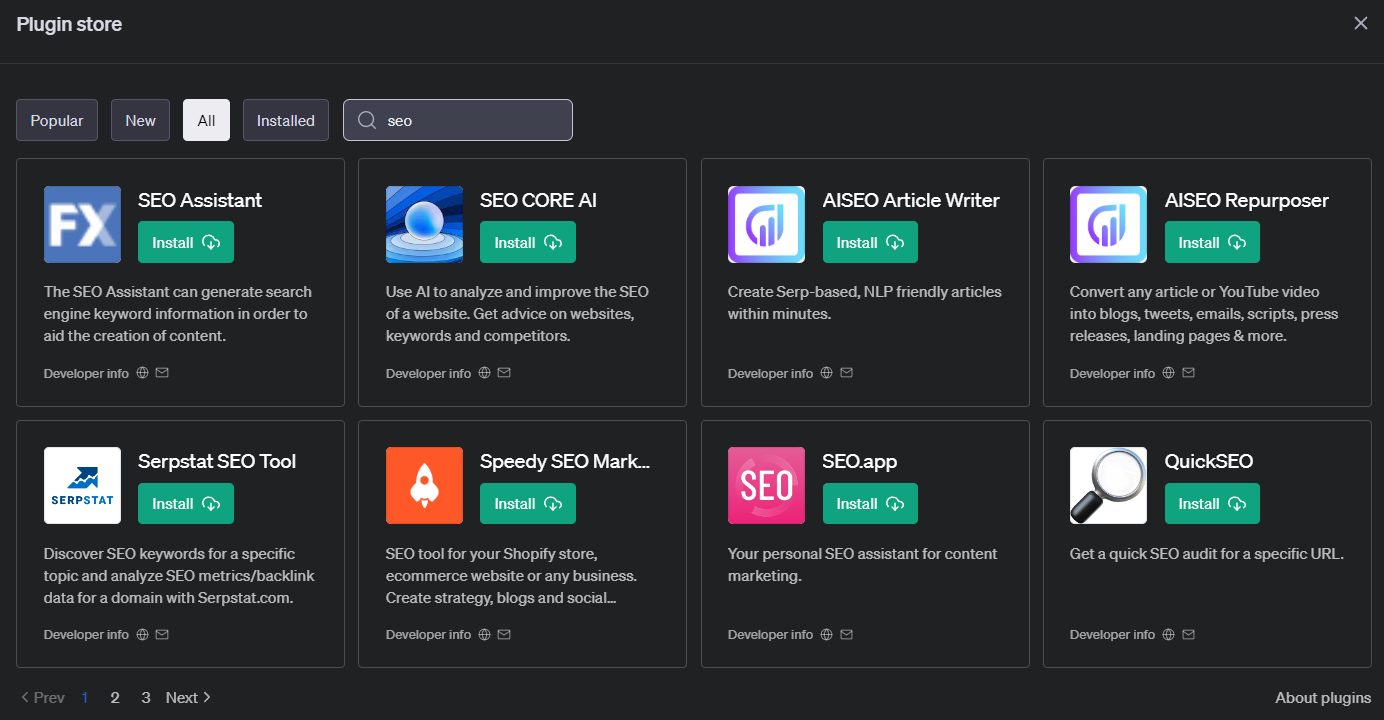Open the SEO.app developer website globe icon

click(x=827, y=634)
